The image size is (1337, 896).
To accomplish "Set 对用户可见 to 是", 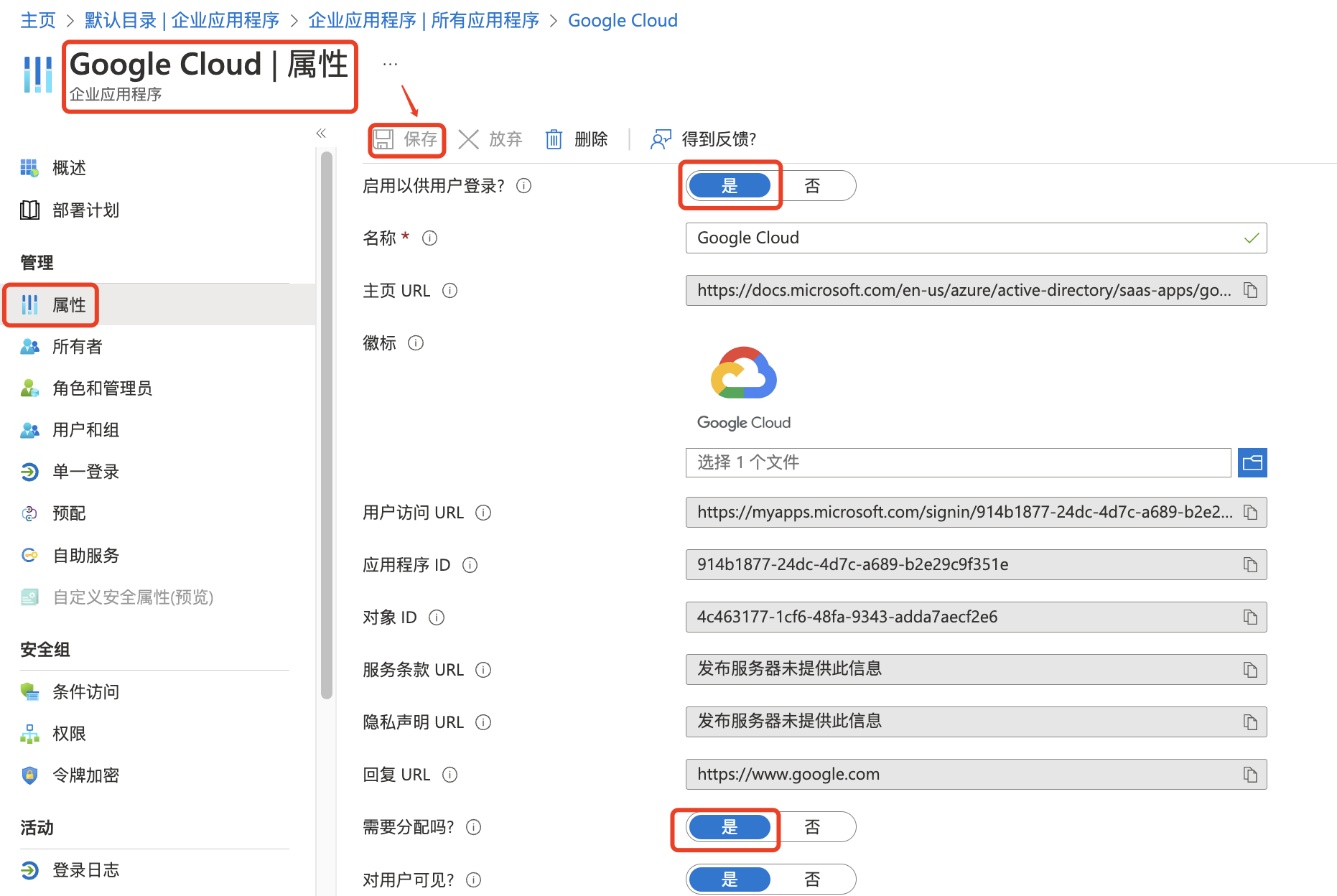I will coord(730,879).
